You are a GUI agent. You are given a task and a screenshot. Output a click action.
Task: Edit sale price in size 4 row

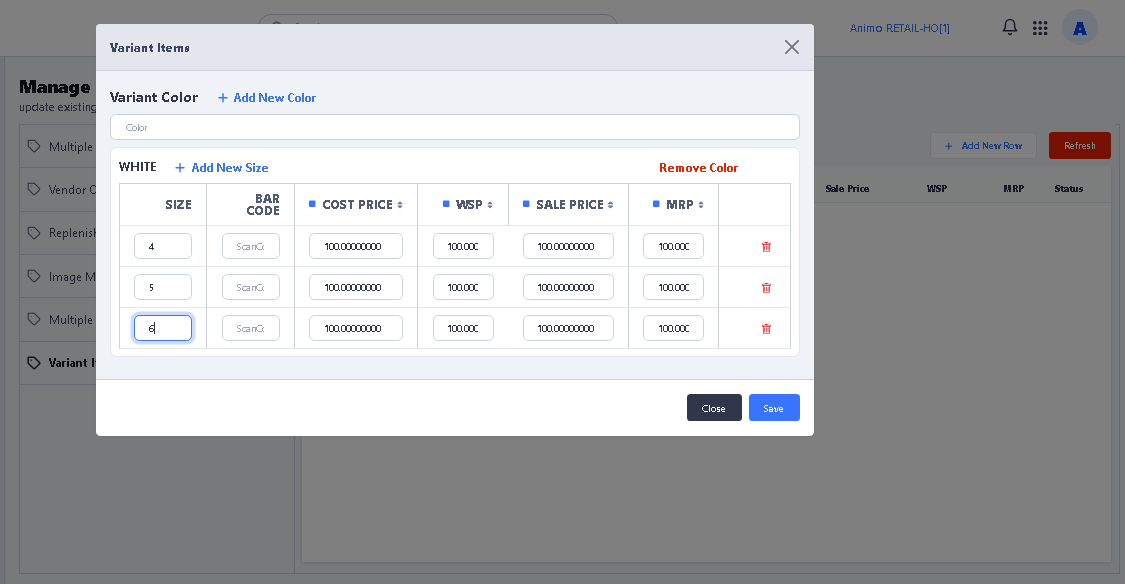[568, 246]
